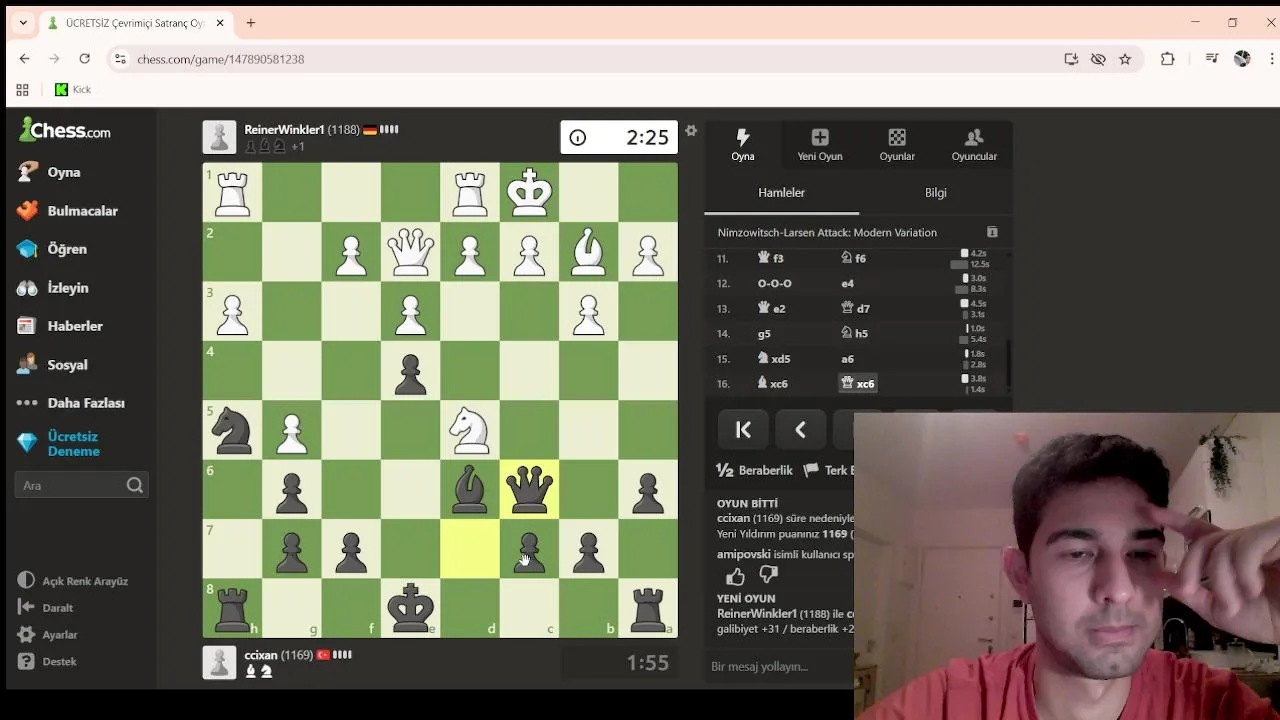Click the black queen on the board
This screenshot has height=720, width=1280.
tap(529, 490)
